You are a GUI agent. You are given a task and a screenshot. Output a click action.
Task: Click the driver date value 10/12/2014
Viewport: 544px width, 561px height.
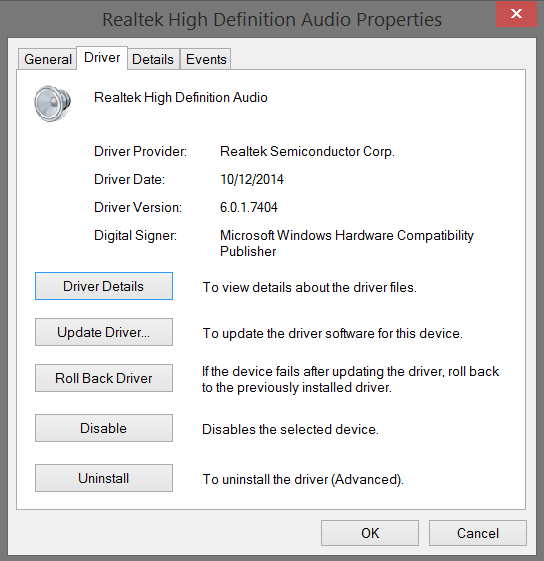point(252,179)
